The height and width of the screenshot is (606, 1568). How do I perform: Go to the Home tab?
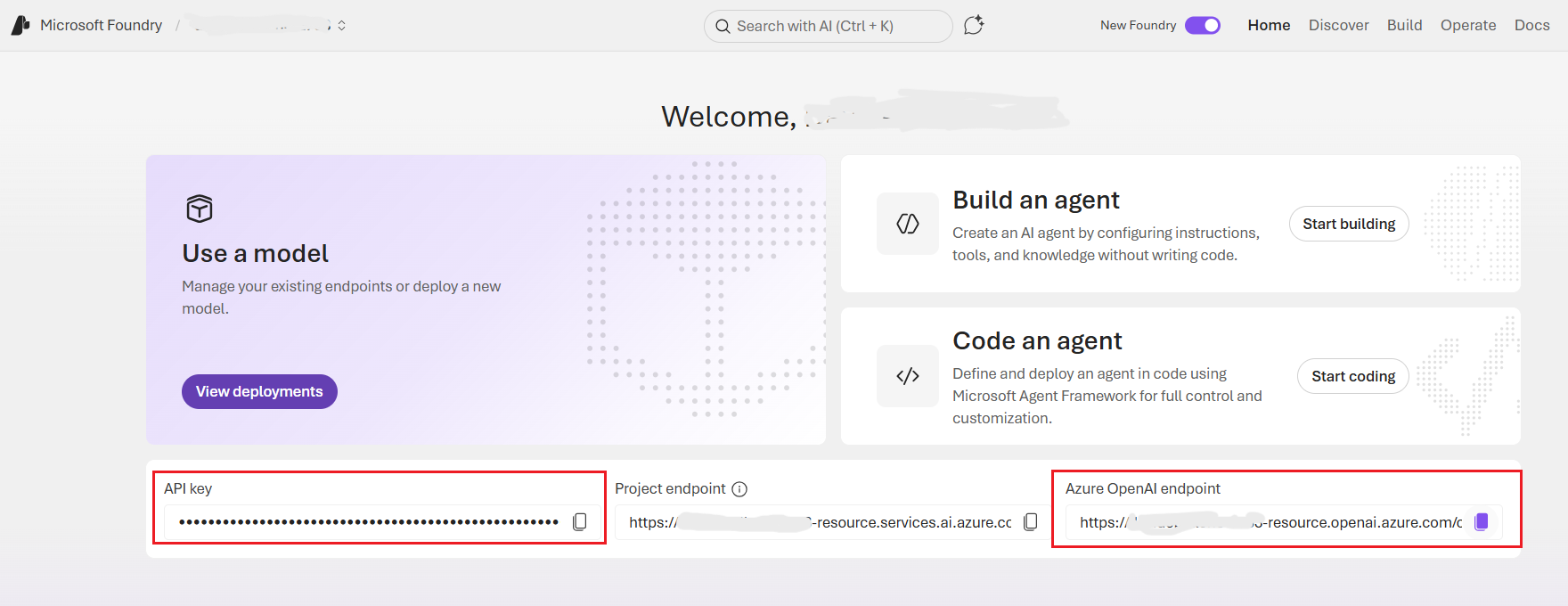point(1269,25)
